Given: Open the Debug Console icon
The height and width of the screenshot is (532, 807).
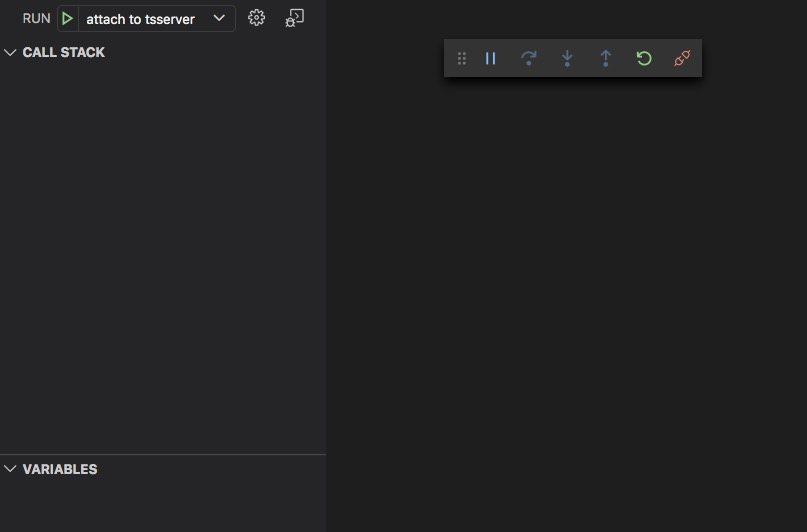Looking at the screenshot, I should pos(294,18).
